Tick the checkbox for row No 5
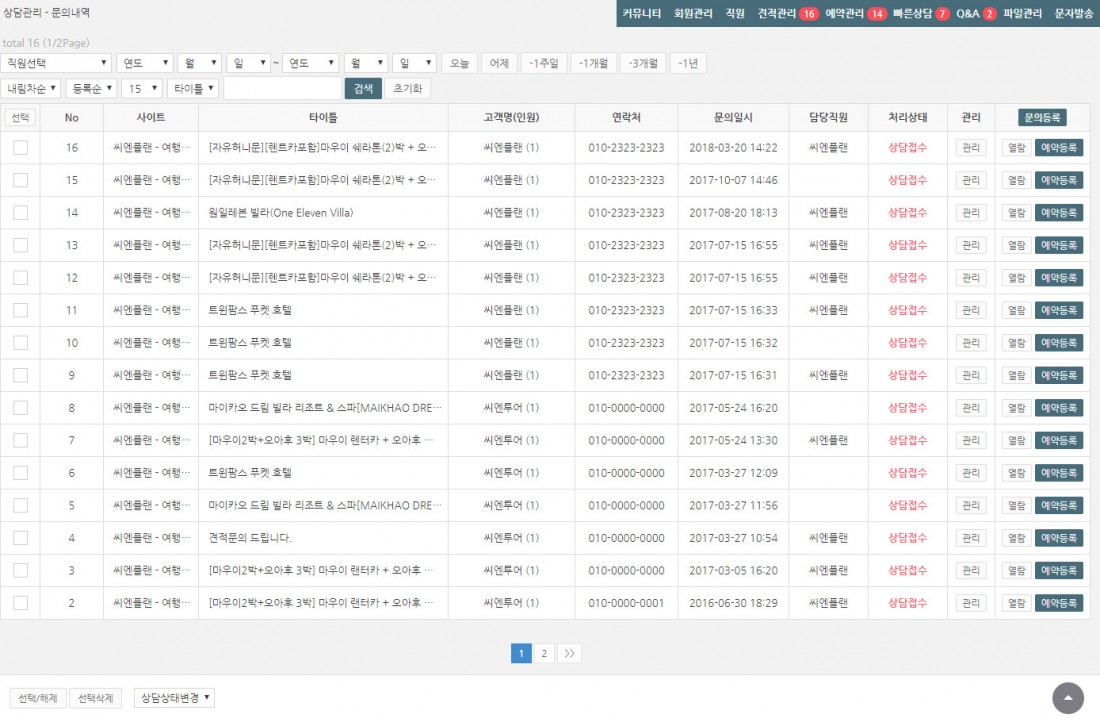Viewport: 1100px width, 722px height. (20, 505)
